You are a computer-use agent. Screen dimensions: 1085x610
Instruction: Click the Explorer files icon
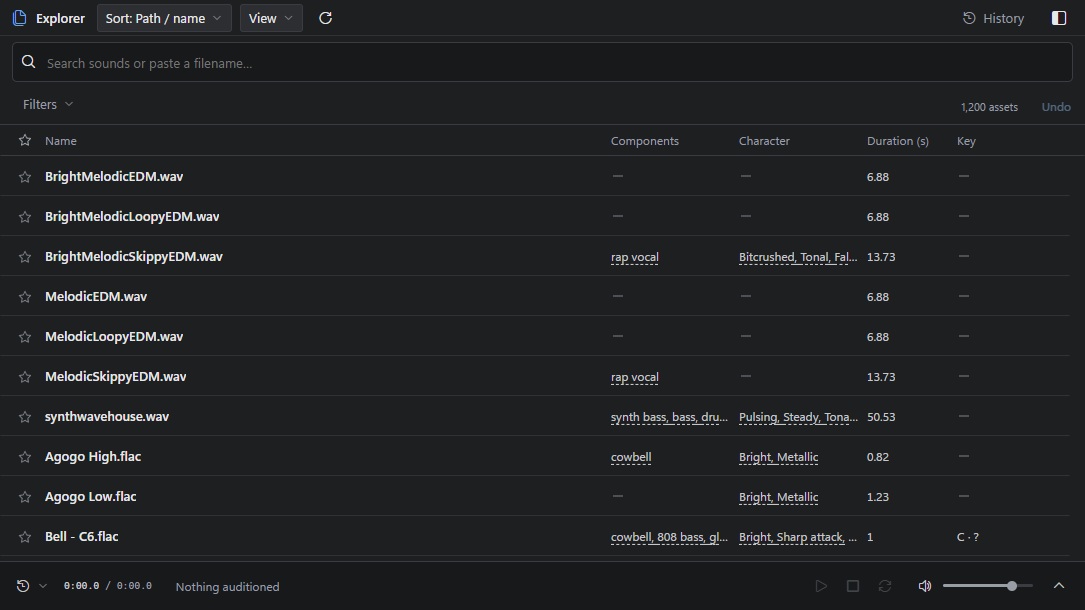click(x=19, y=18)
